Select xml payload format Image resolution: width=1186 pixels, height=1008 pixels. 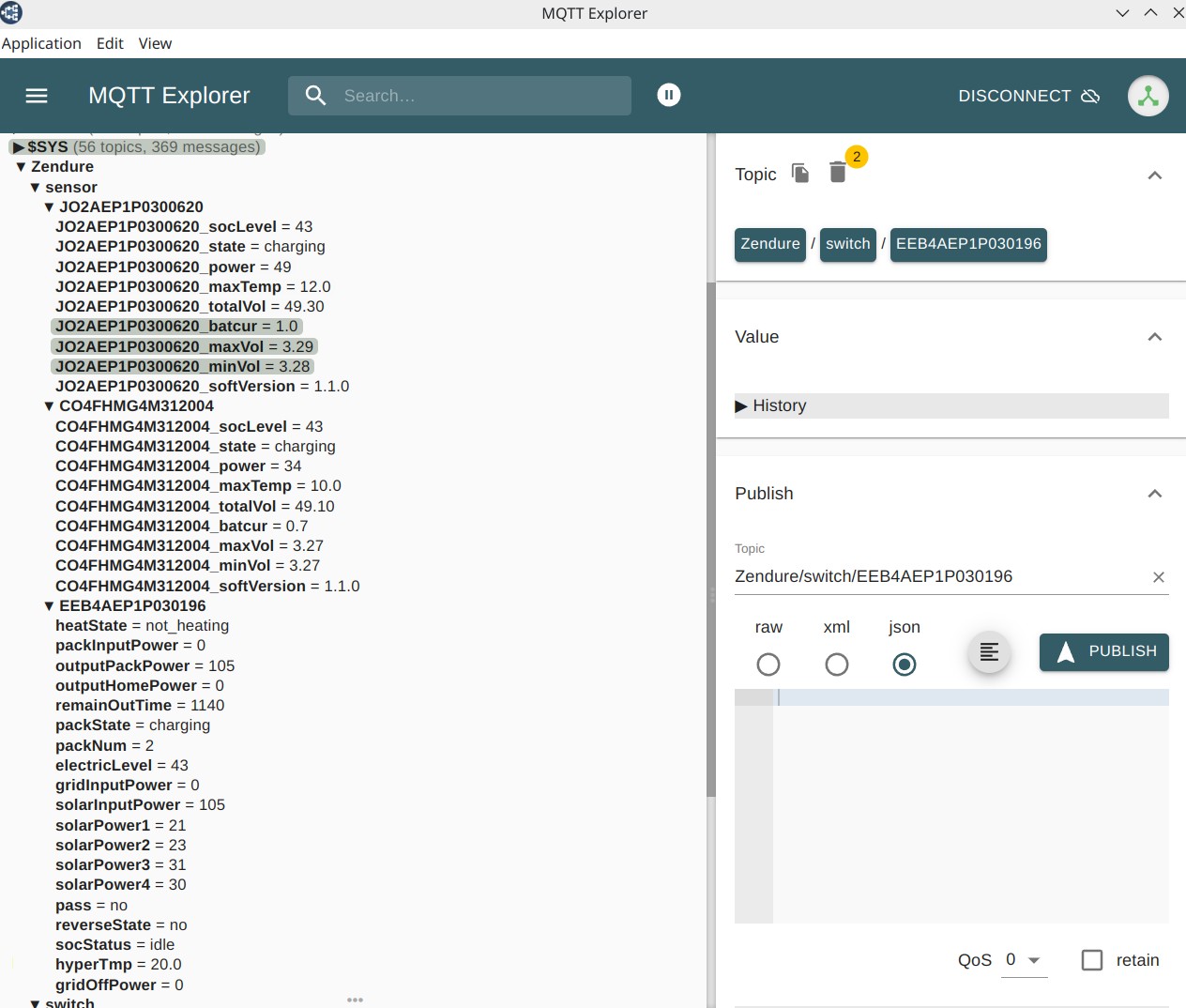pos(837,664)
